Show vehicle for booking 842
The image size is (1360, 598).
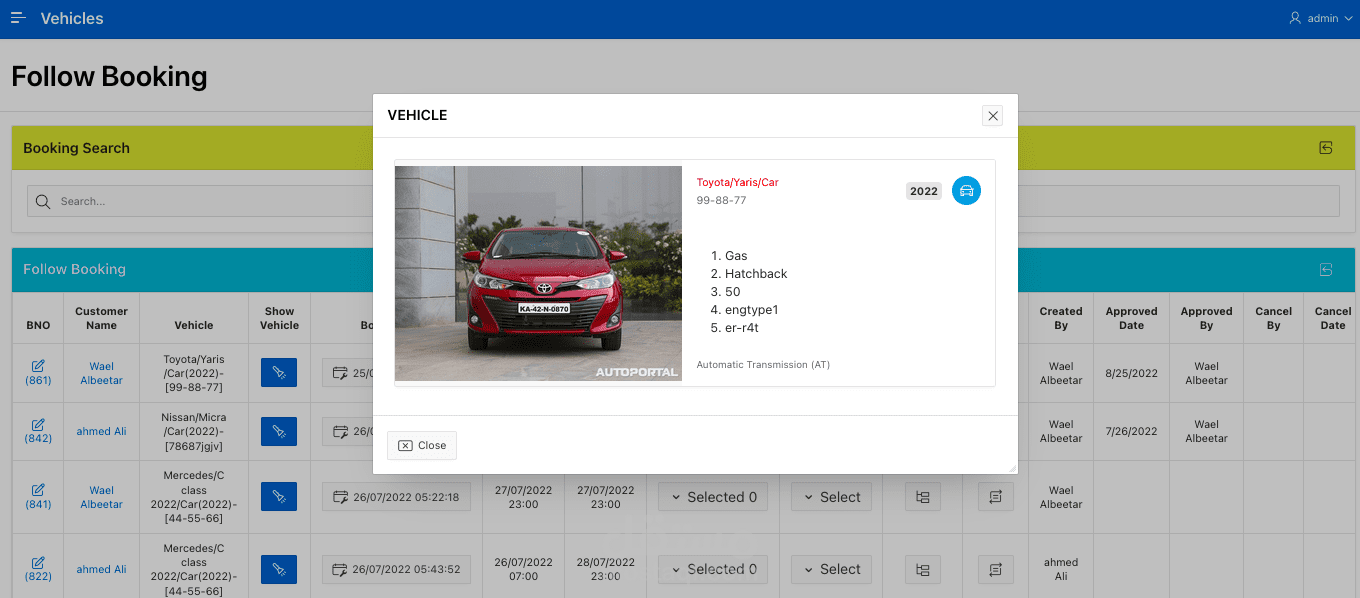(279, 431)
